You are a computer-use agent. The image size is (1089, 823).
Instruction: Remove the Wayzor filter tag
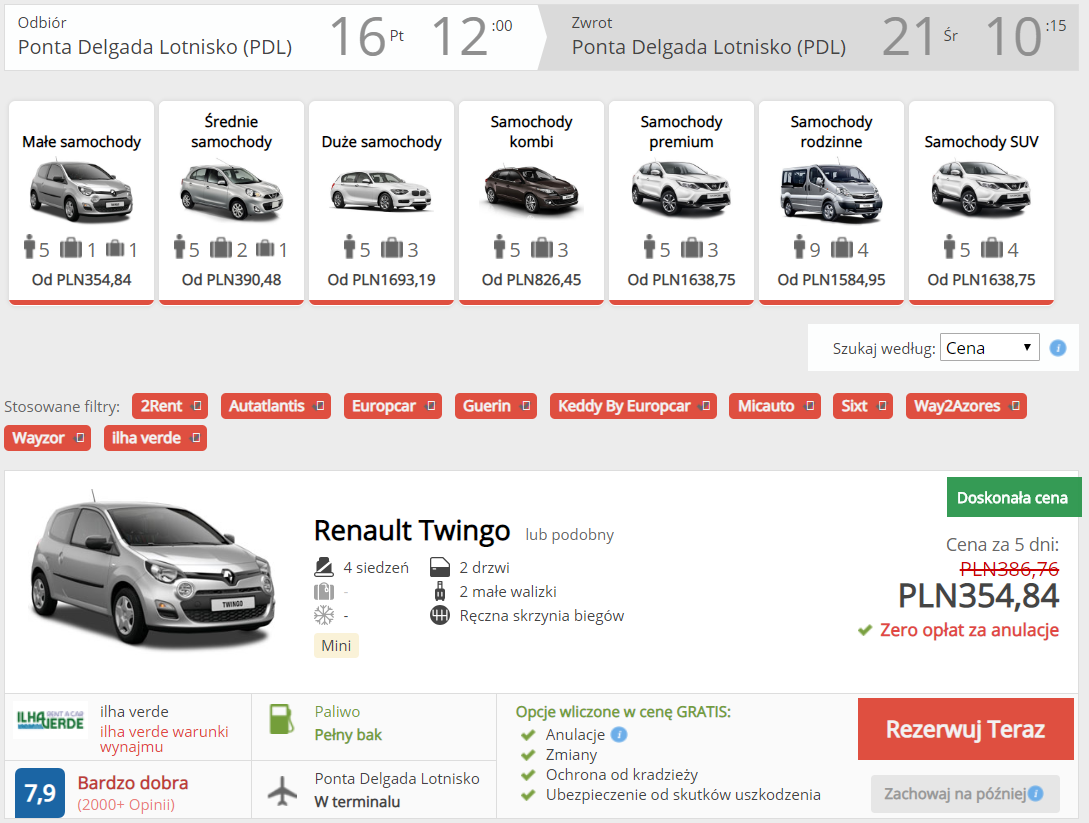pos(80,438)
